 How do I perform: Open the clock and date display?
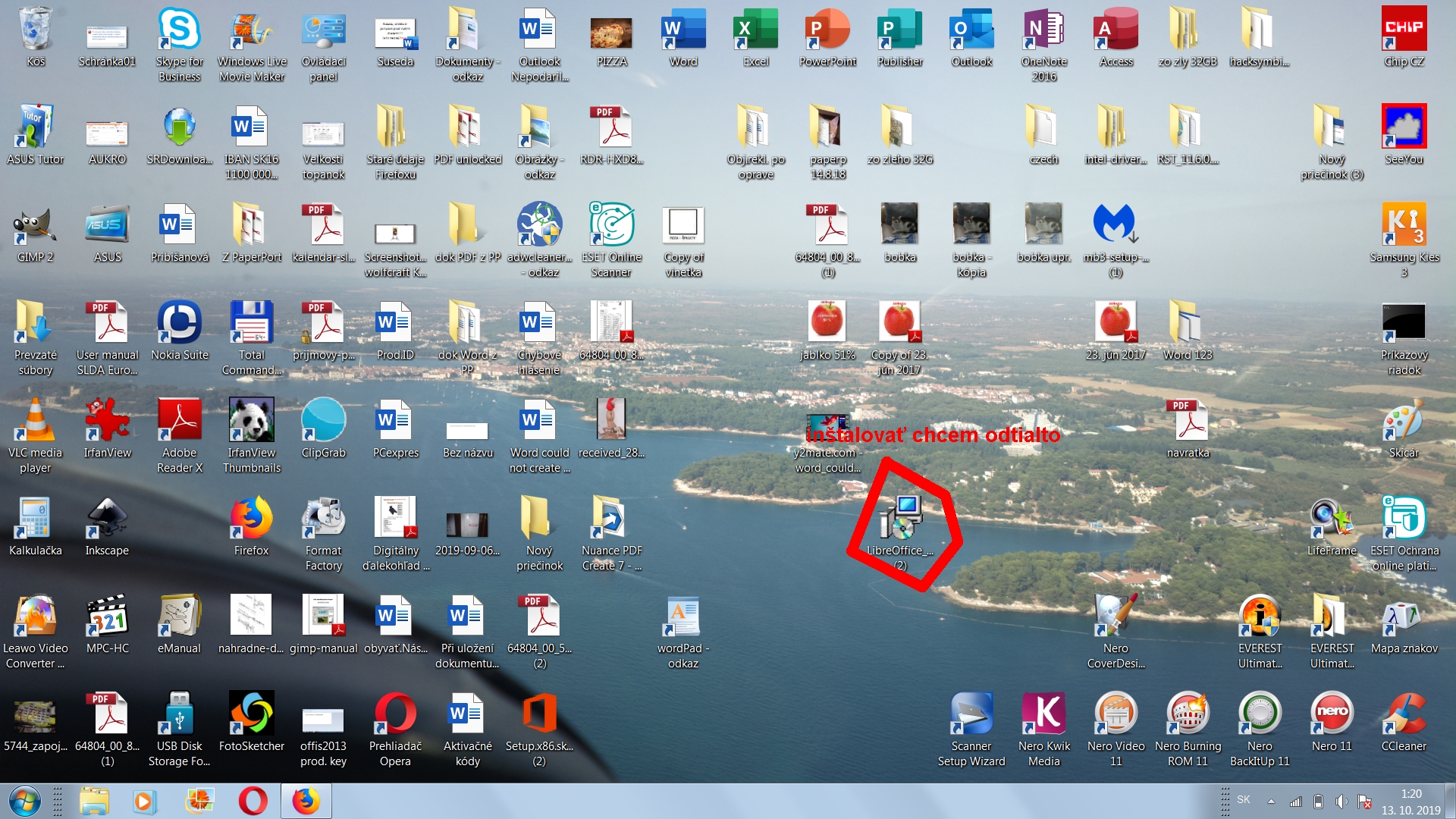point(1410,802)
